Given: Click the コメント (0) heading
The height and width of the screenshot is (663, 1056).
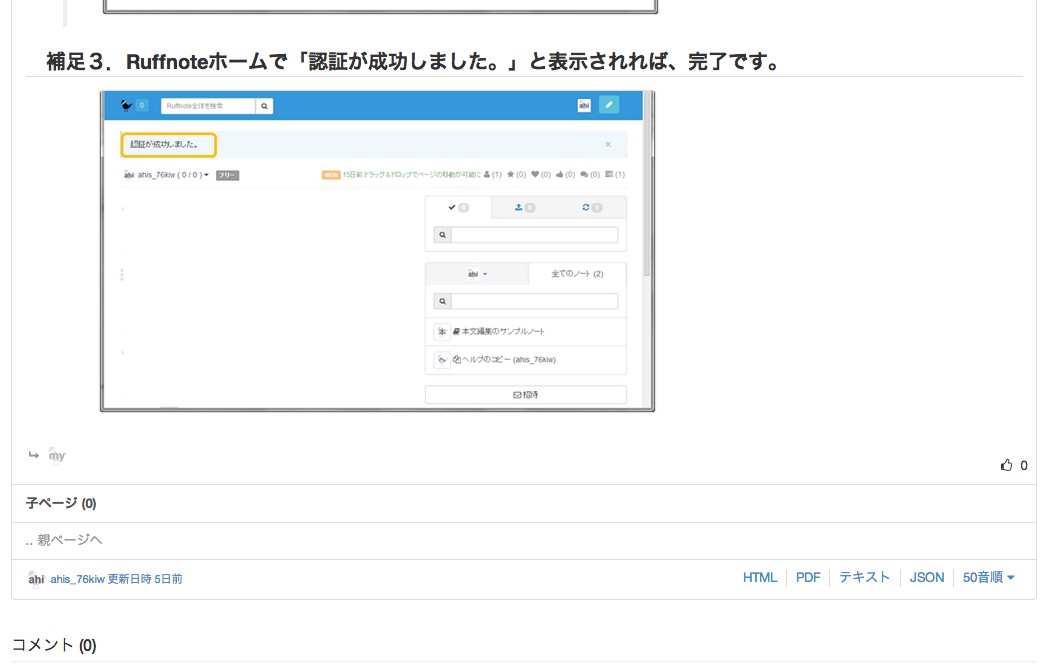Looking at the screenshot, I should (54, 645).
